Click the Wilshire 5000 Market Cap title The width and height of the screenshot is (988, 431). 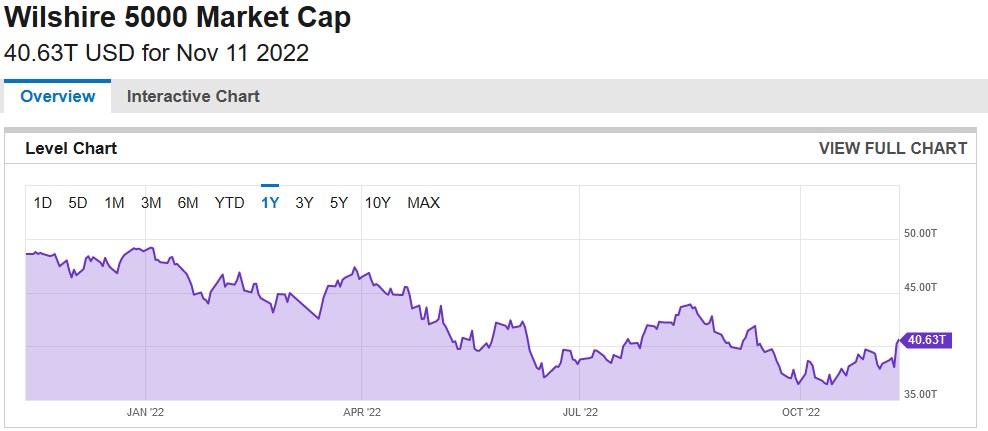click(x=178, y=18)
